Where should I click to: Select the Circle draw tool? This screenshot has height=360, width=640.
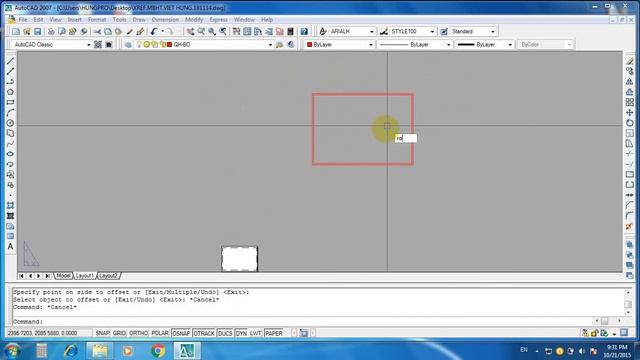(10, 123)
